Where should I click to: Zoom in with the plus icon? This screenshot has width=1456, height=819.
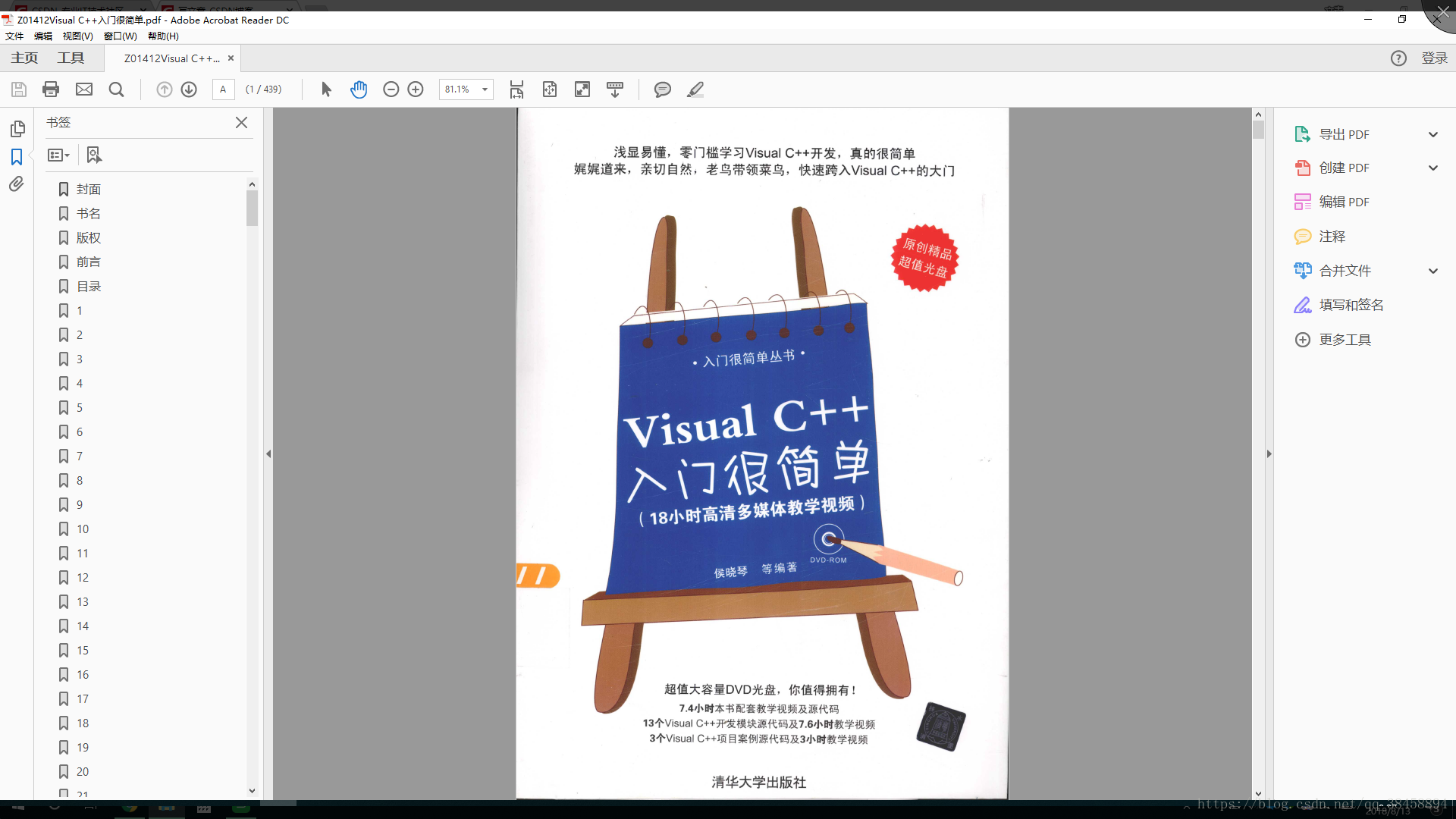[x=416, y=89]
